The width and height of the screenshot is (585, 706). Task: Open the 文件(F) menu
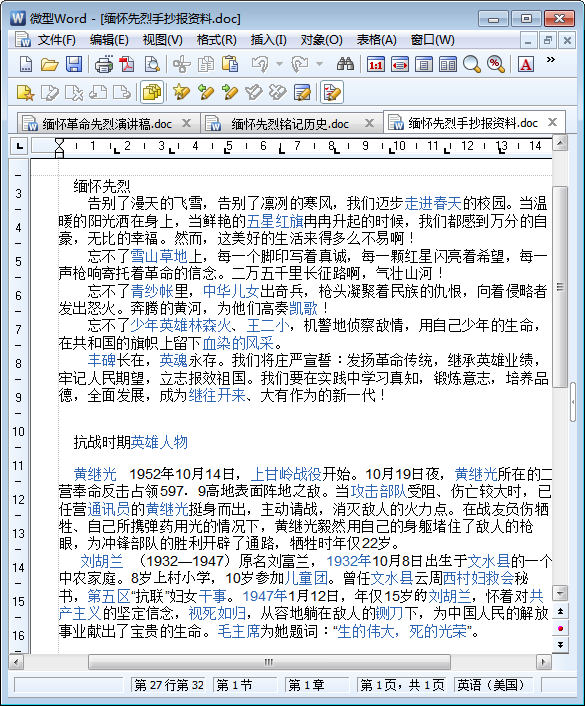[x=56, y=40]
